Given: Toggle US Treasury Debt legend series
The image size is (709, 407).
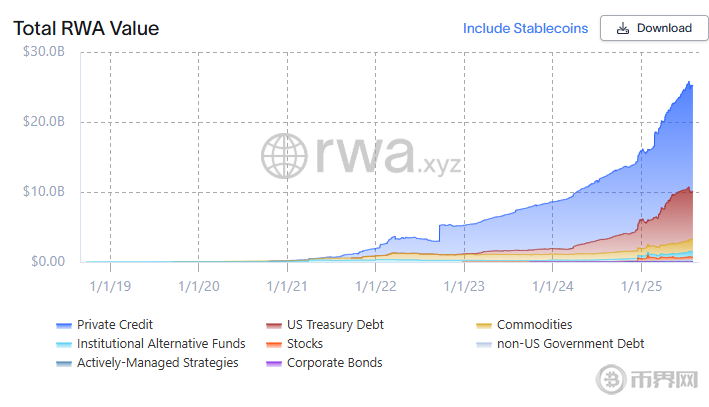Looking at the screenshot, I should [335, 325].
